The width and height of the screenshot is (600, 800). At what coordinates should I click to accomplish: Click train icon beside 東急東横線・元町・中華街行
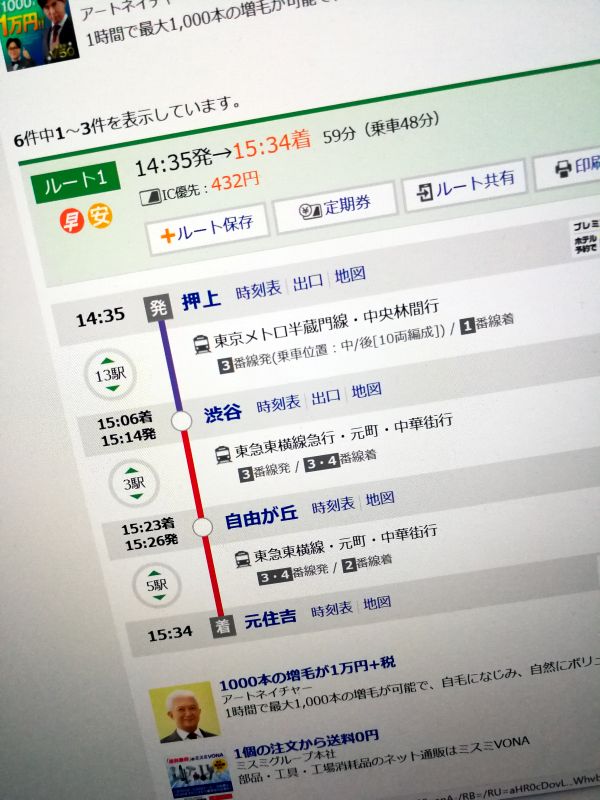pos(242,559)
